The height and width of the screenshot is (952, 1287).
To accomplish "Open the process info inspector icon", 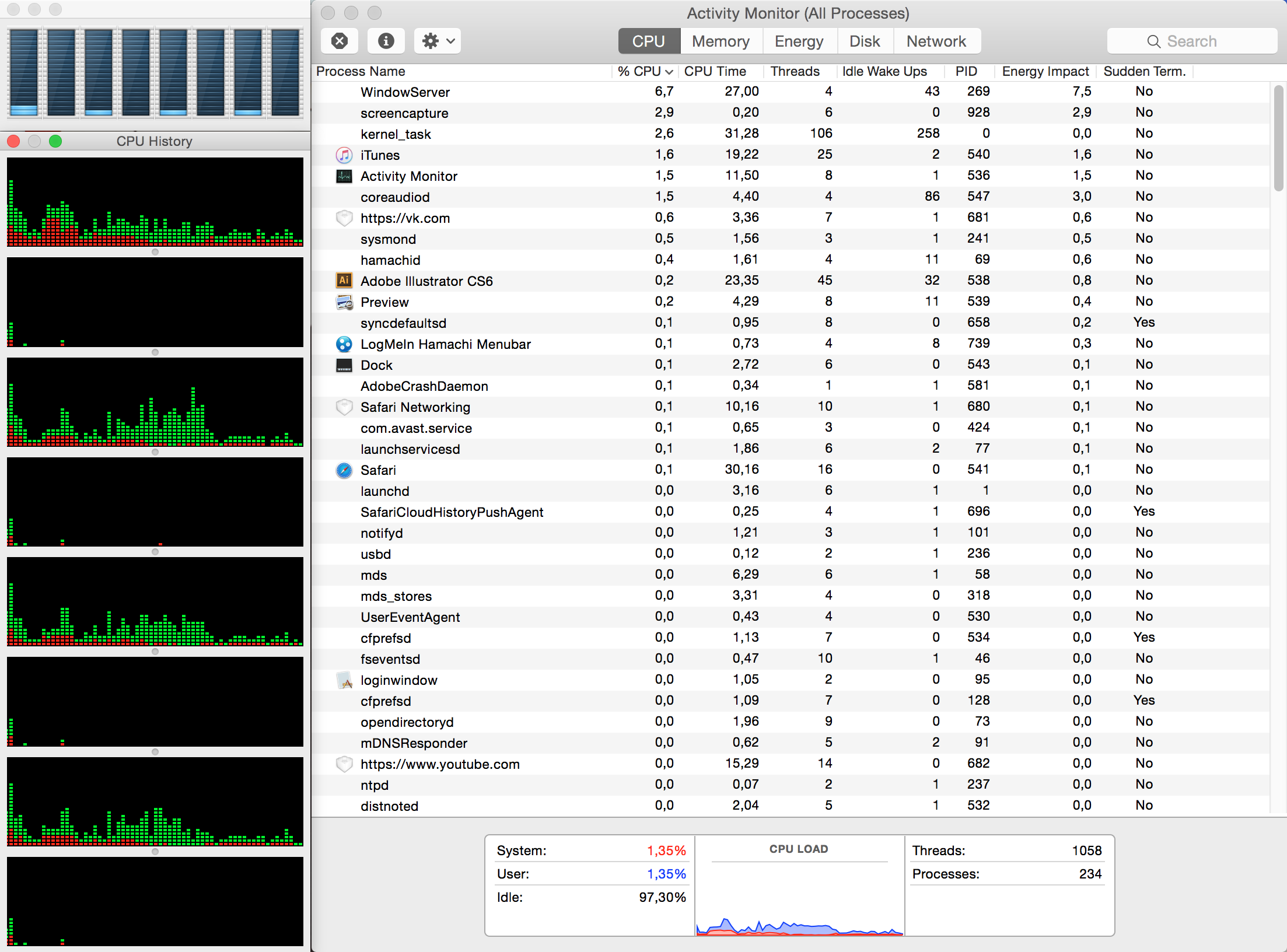I will [x=386, y=41].
